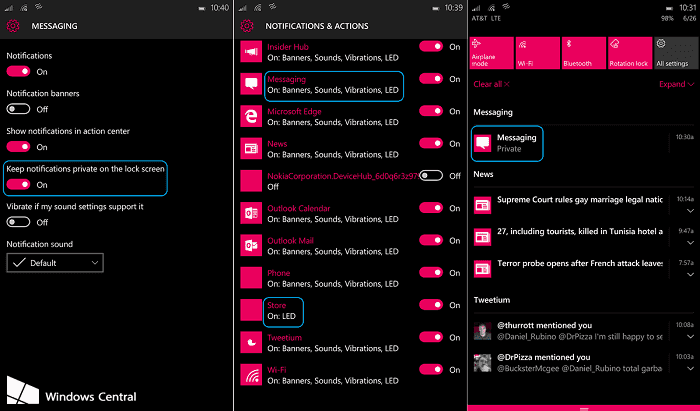
Task: Open the Microsoft Edge app icon
Action: [x=252, y=116]
